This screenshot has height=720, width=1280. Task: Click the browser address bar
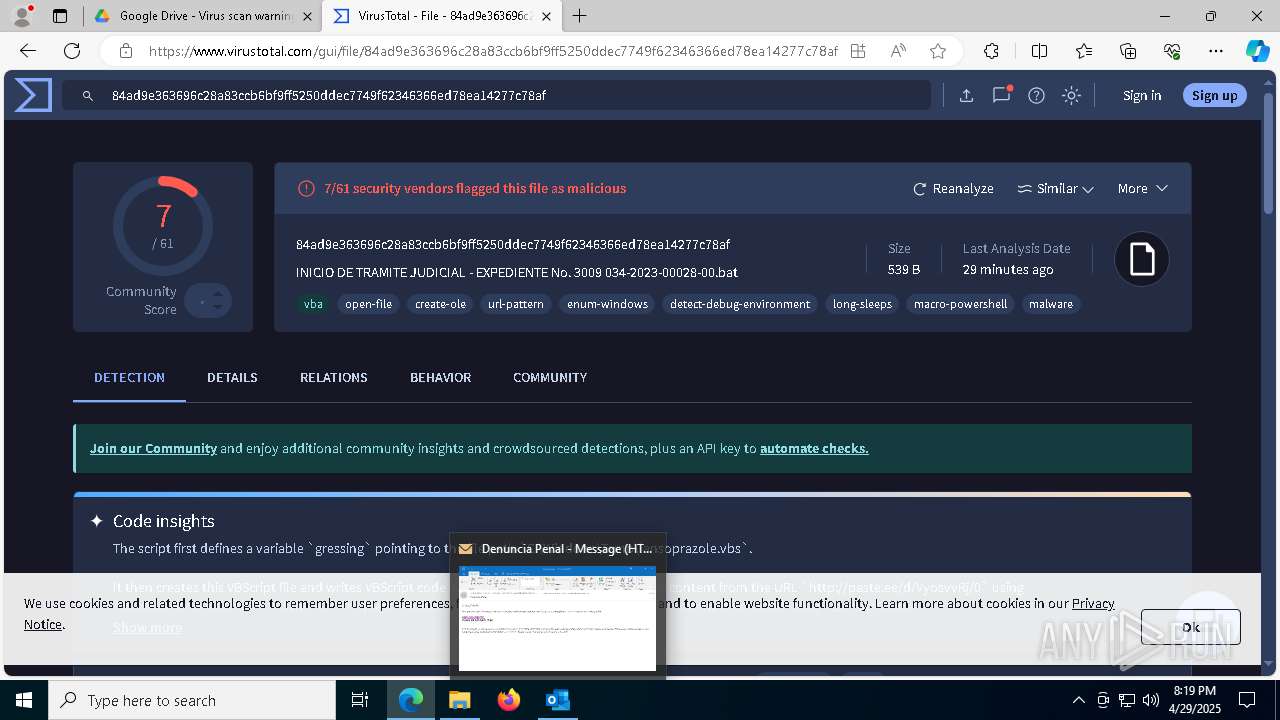[x=493, y=51]
